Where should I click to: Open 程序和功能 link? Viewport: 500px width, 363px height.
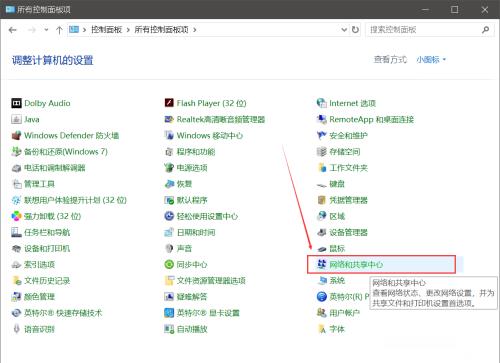click(196, 152)
